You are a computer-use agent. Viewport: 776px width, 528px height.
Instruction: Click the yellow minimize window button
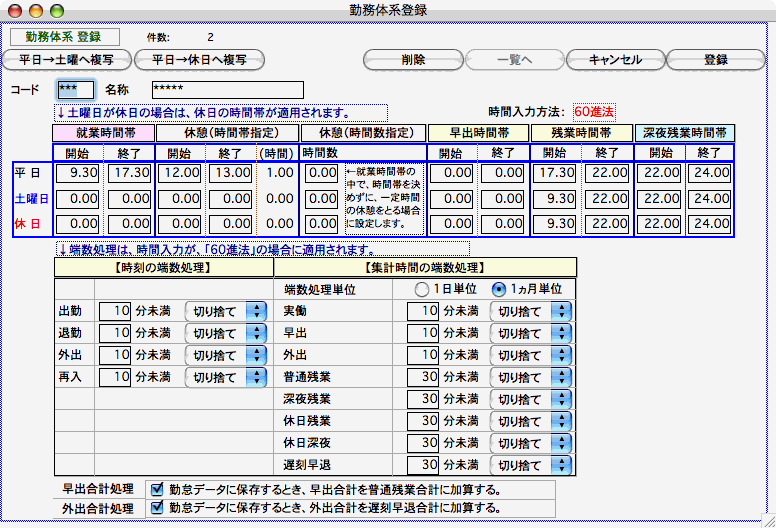pos(37,10)
